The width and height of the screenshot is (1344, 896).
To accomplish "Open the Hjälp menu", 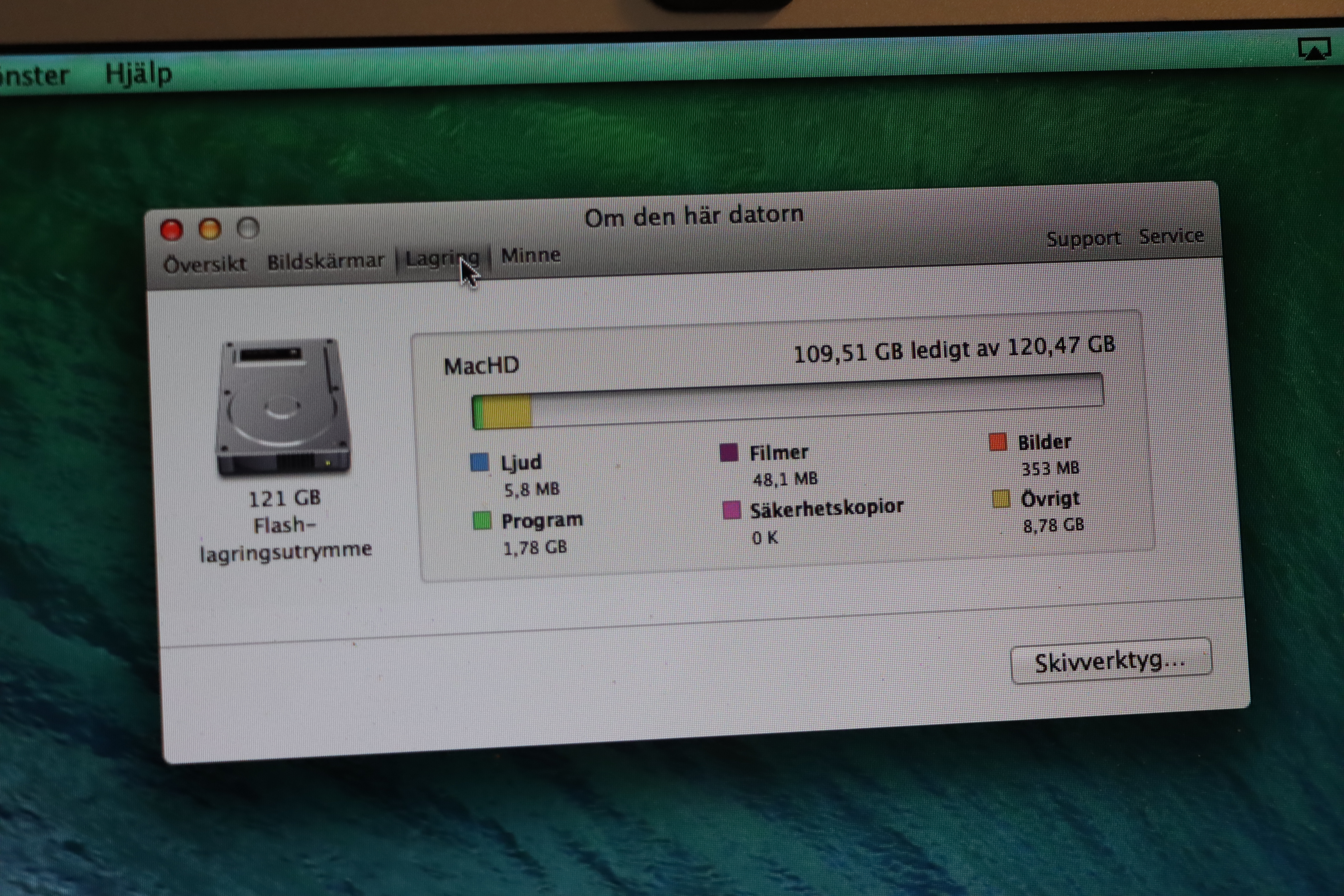I will (138, 74).
